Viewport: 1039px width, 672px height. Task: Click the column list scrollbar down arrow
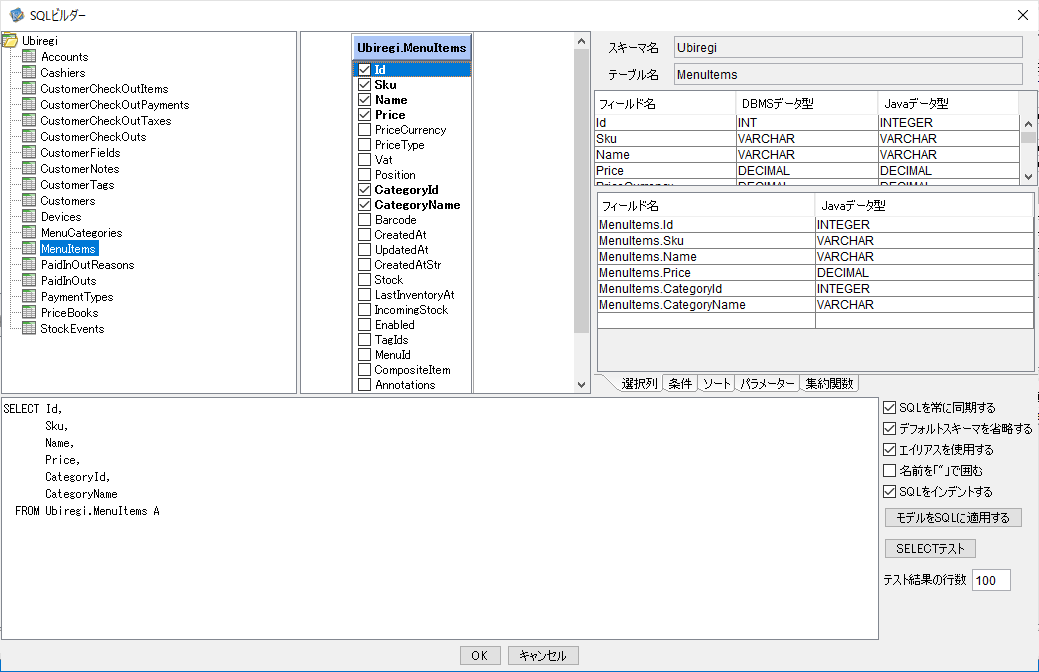click(x=581, y=384)
